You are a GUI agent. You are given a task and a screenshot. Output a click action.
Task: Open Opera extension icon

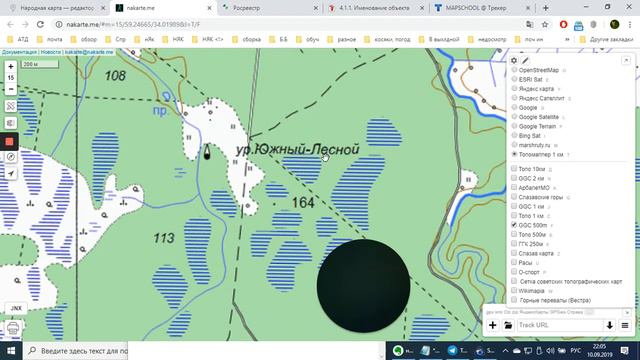click(563, 24)
